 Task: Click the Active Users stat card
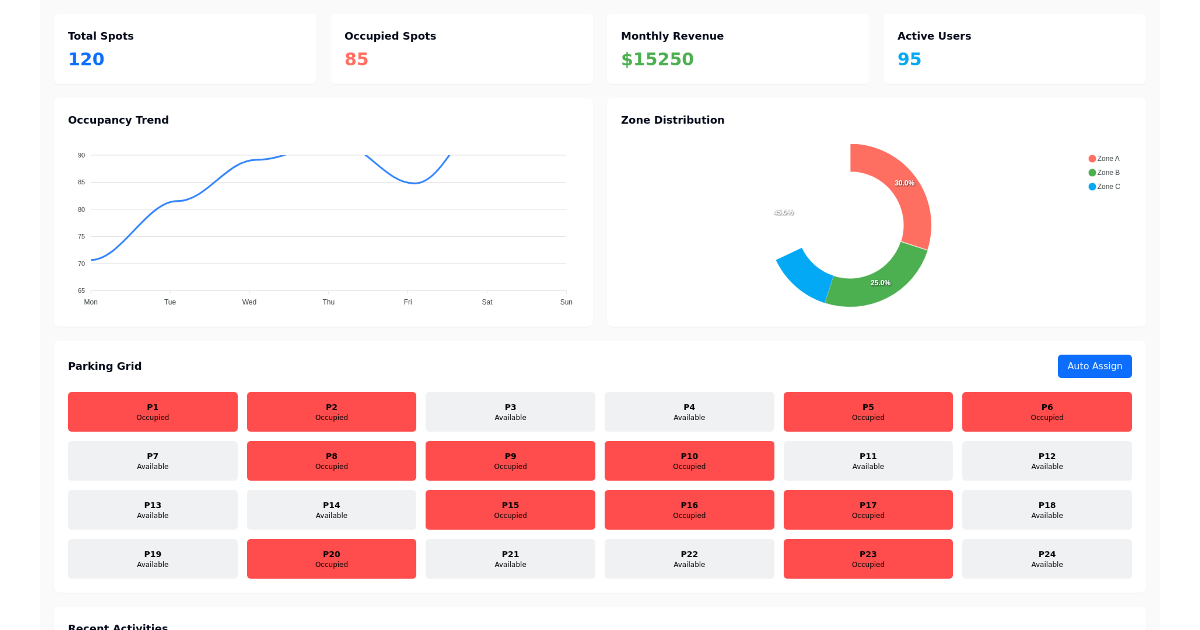click(1014, 48)
